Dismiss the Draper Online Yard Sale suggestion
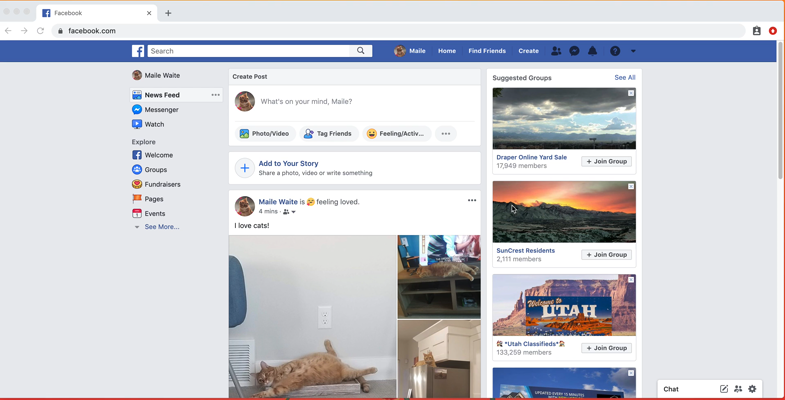This screenshot has height=400, width=785. click(631, 93)
